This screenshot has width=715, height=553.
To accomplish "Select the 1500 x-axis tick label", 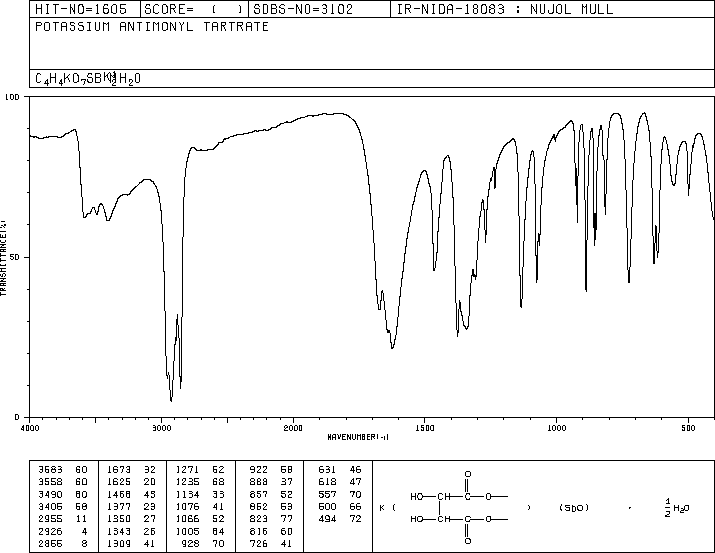I will coord(425,428).
